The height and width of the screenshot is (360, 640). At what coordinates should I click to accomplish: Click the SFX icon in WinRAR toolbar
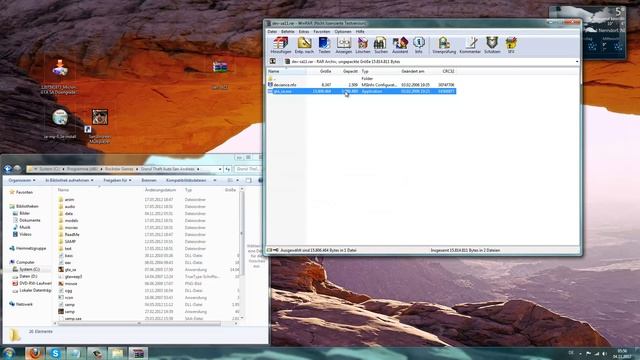[x=511, y=45]
